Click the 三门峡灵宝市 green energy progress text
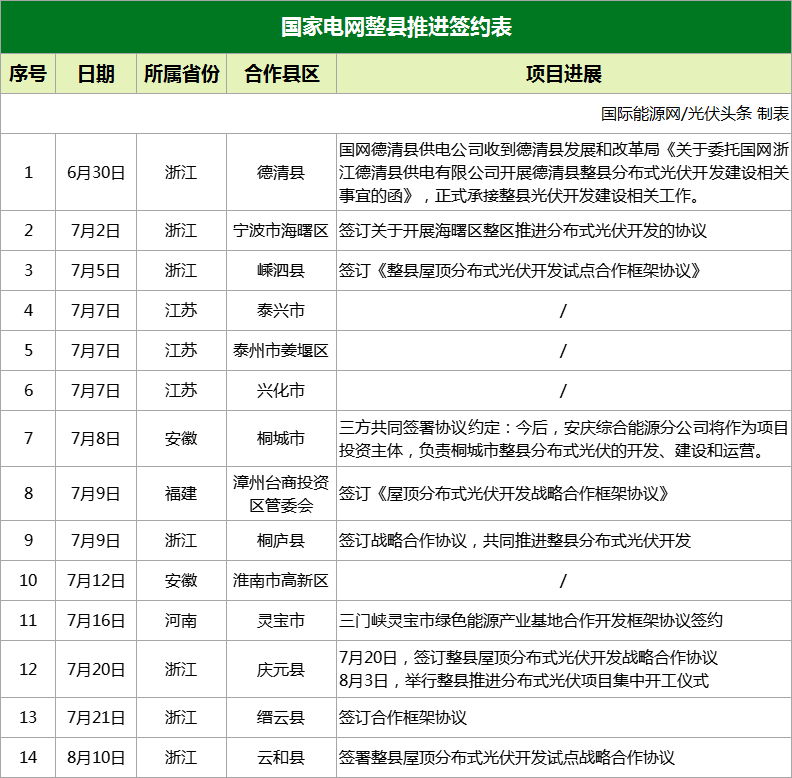The height and width of the screenshot is (778, 792). (530, 620)
